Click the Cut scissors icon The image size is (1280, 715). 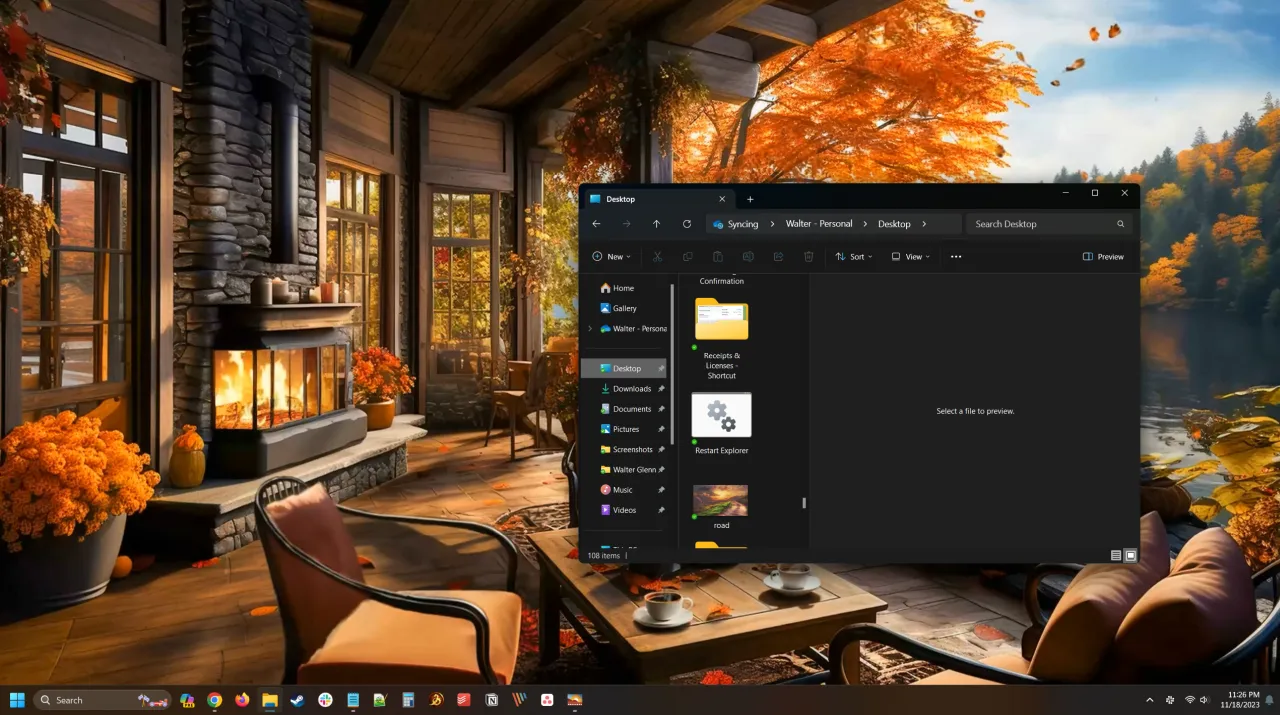point(657,257)
